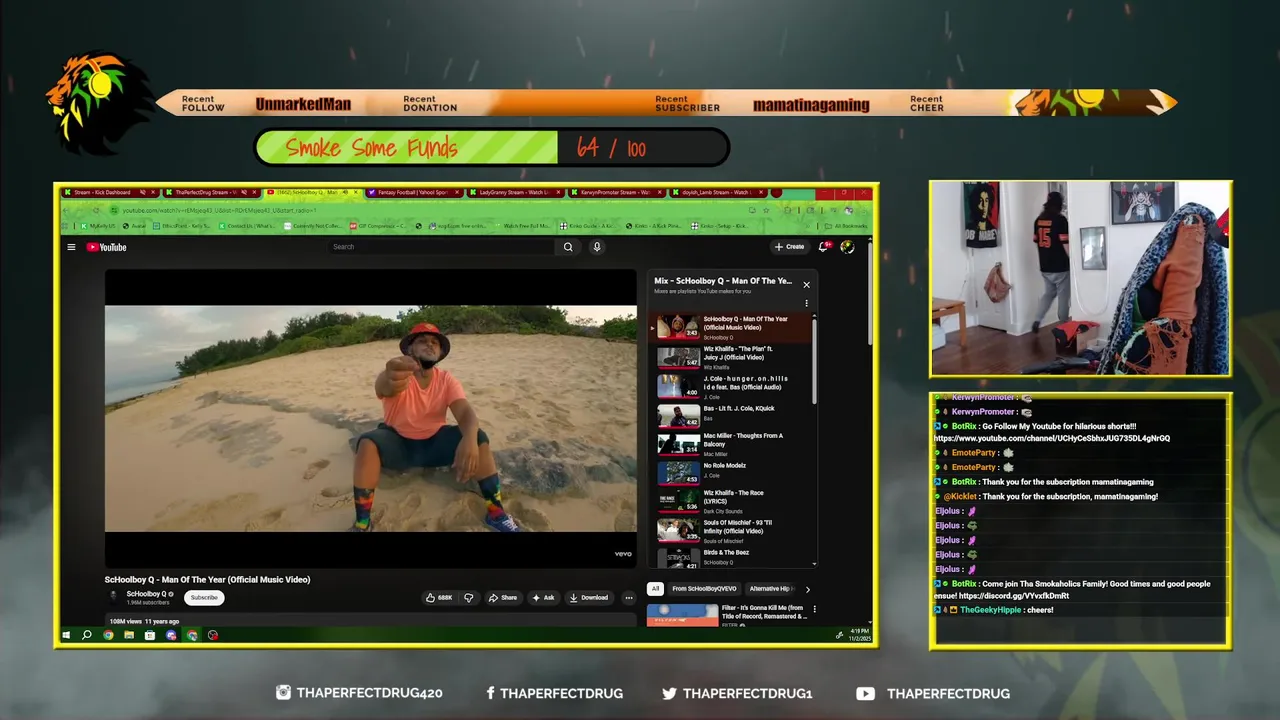This screenshot has width=1280, height=720.
Task: Select Alternative Hip chip
Action: [769, 589]
